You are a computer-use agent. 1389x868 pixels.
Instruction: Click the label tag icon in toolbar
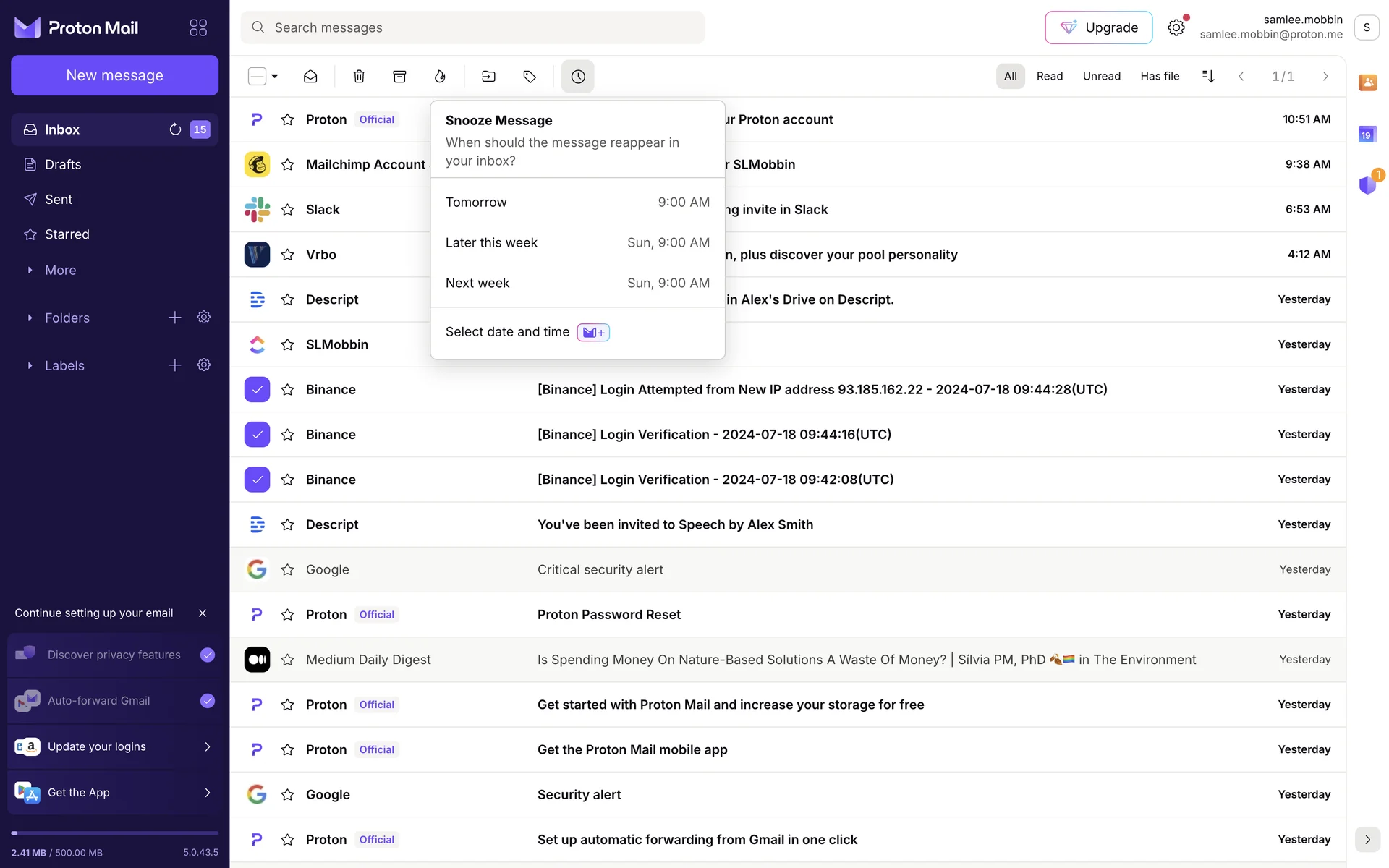tap(530, 76)
